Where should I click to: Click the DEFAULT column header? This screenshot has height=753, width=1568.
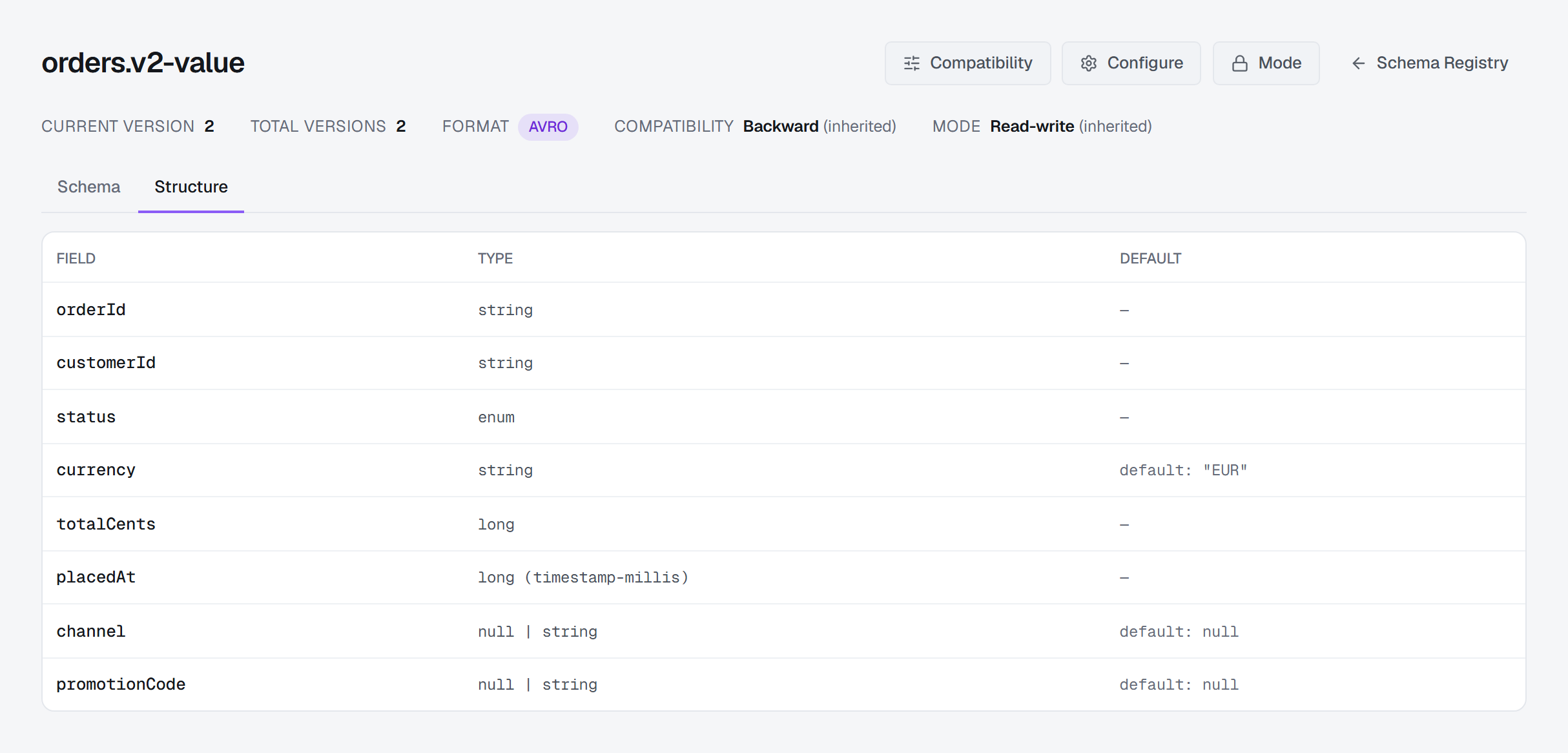[1150, 258]
